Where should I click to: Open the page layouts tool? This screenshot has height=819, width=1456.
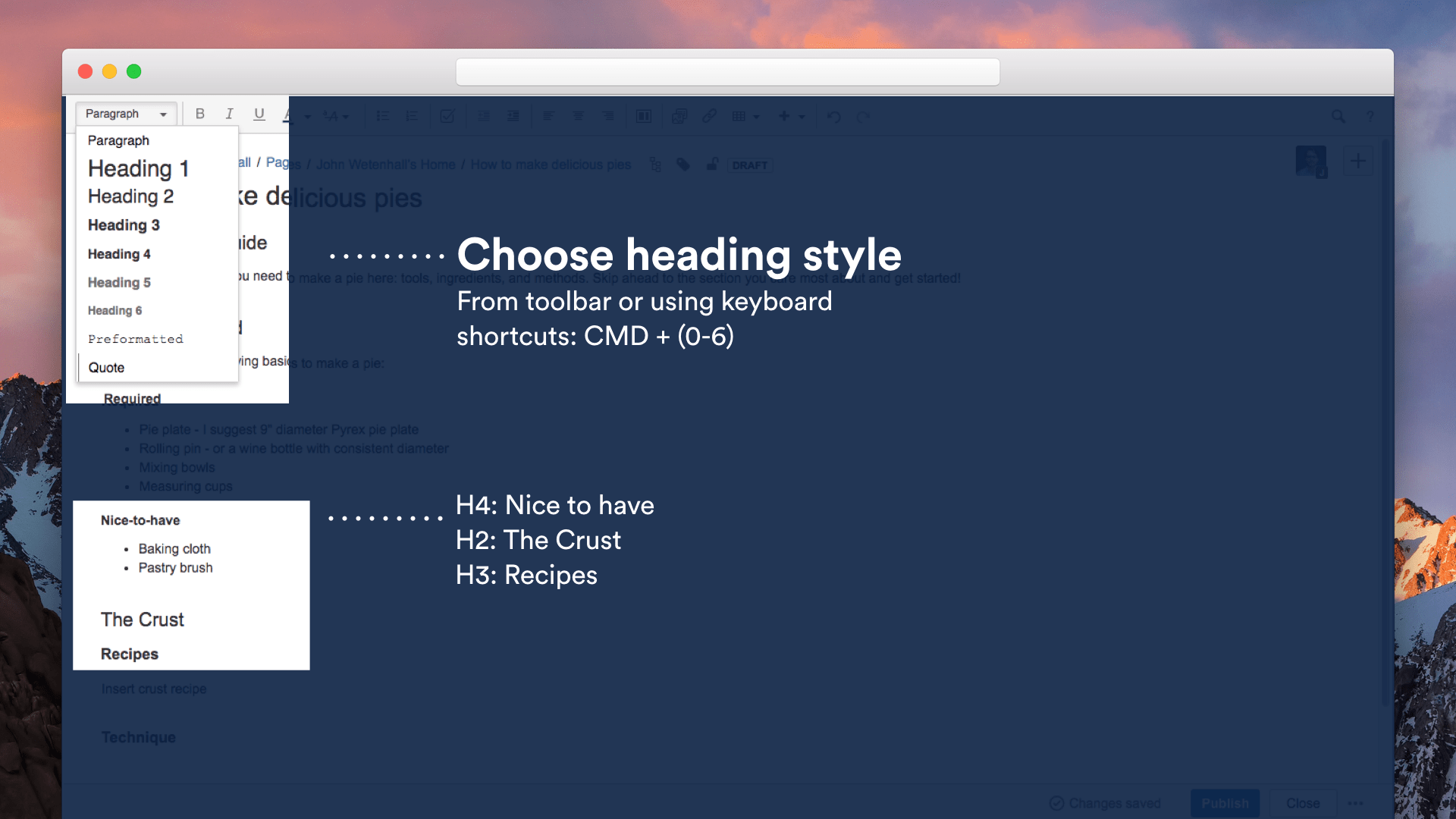(644, 116)
